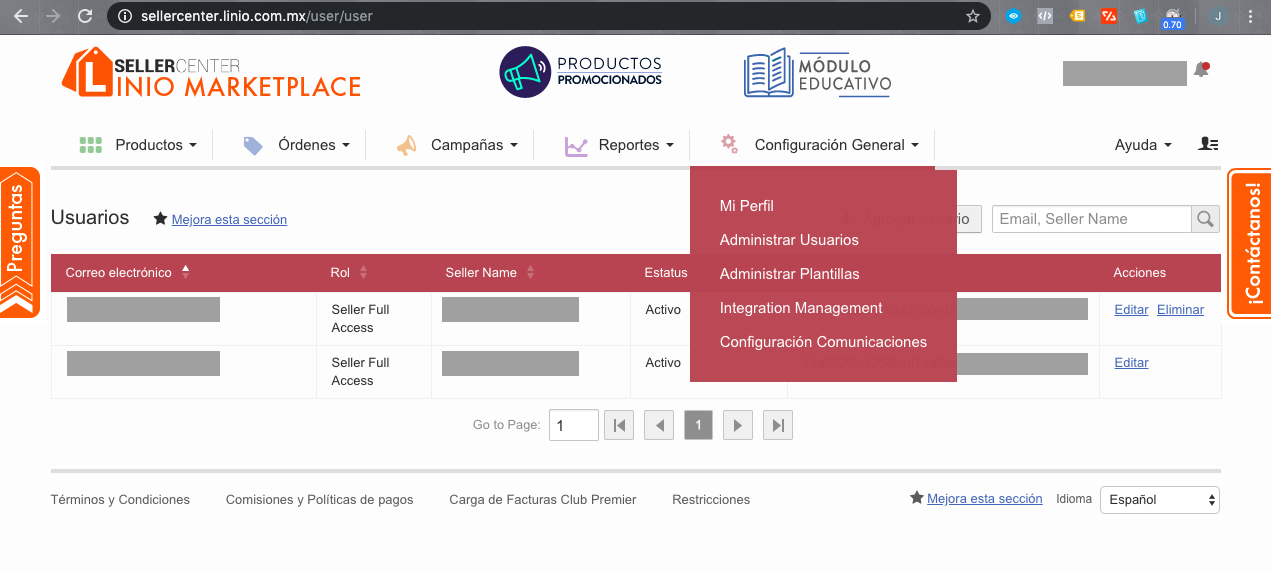1271x571 pixels.
Task: Sort users by the Seller Name column
Action: (x=490, y=272)
